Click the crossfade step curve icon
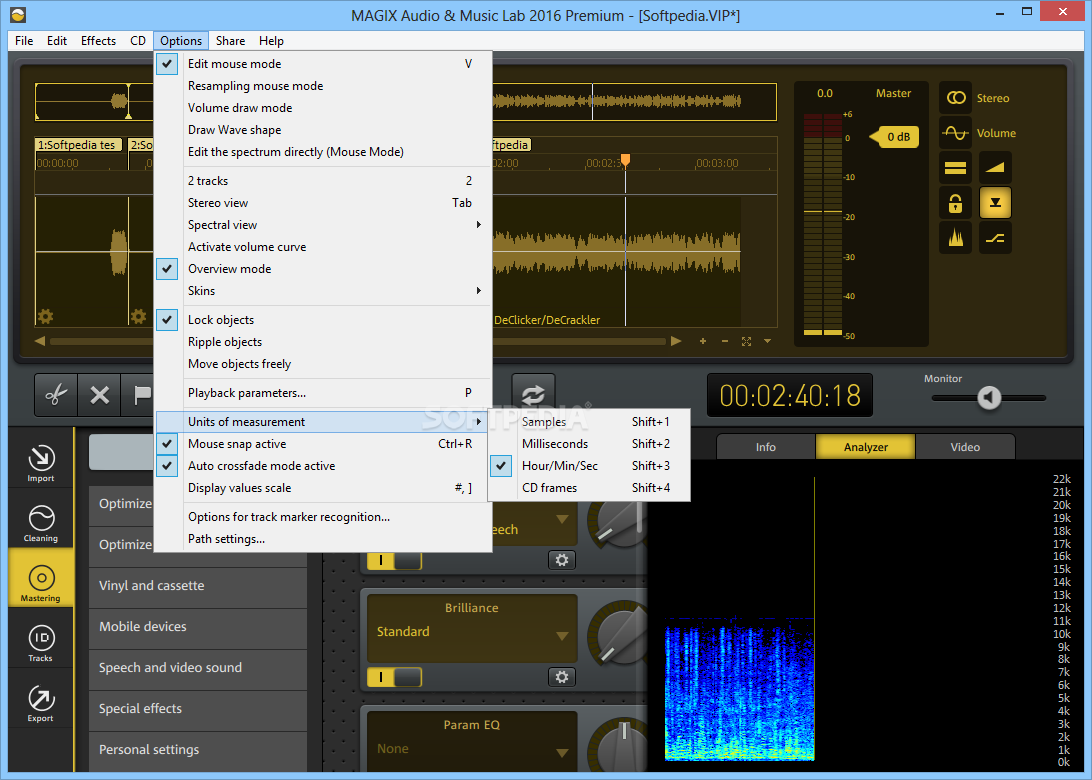1092x780 pixels. (x=995, y=238)
